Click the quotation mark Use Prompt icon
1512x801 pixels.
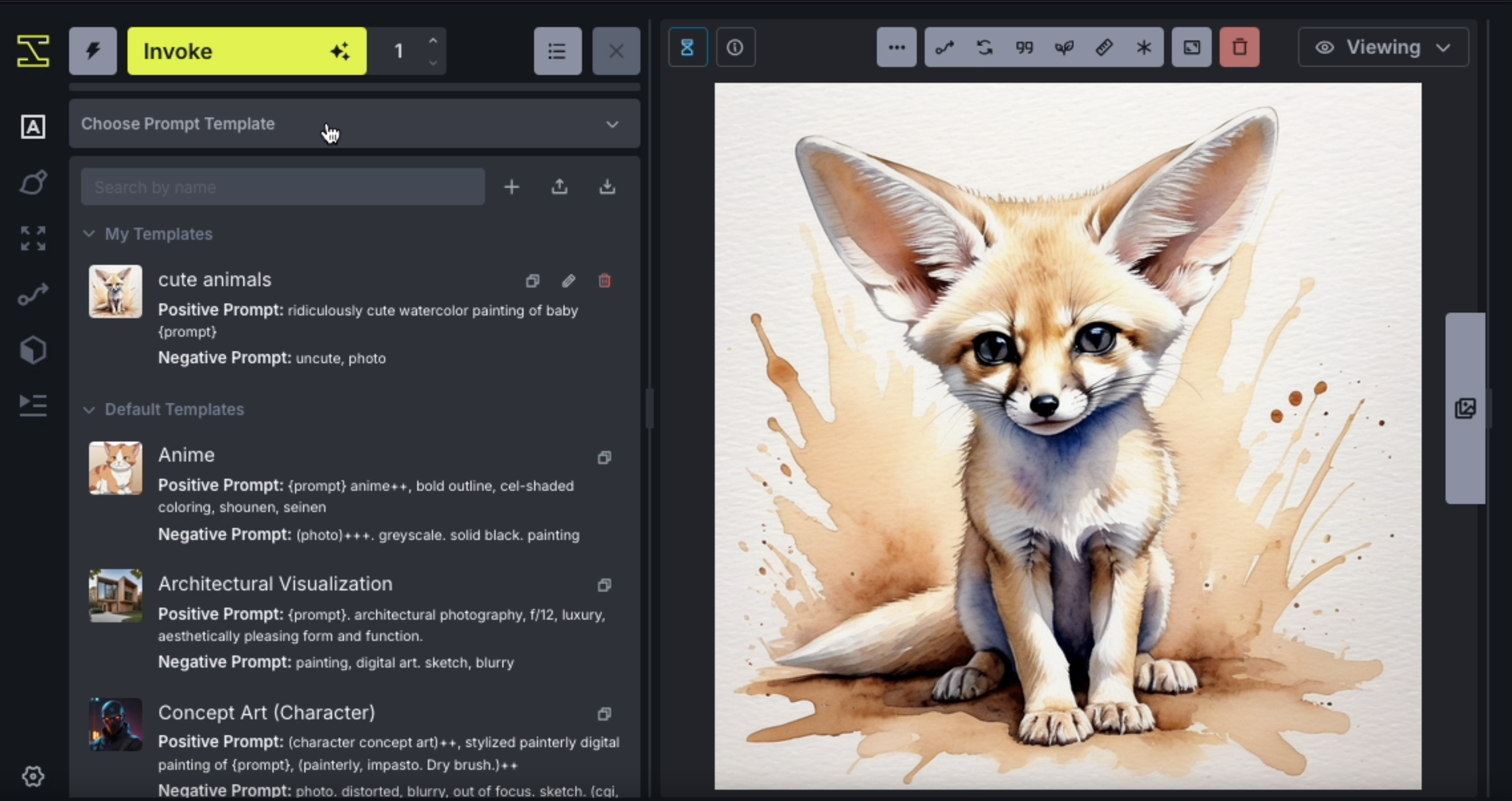click(1024, 47)
